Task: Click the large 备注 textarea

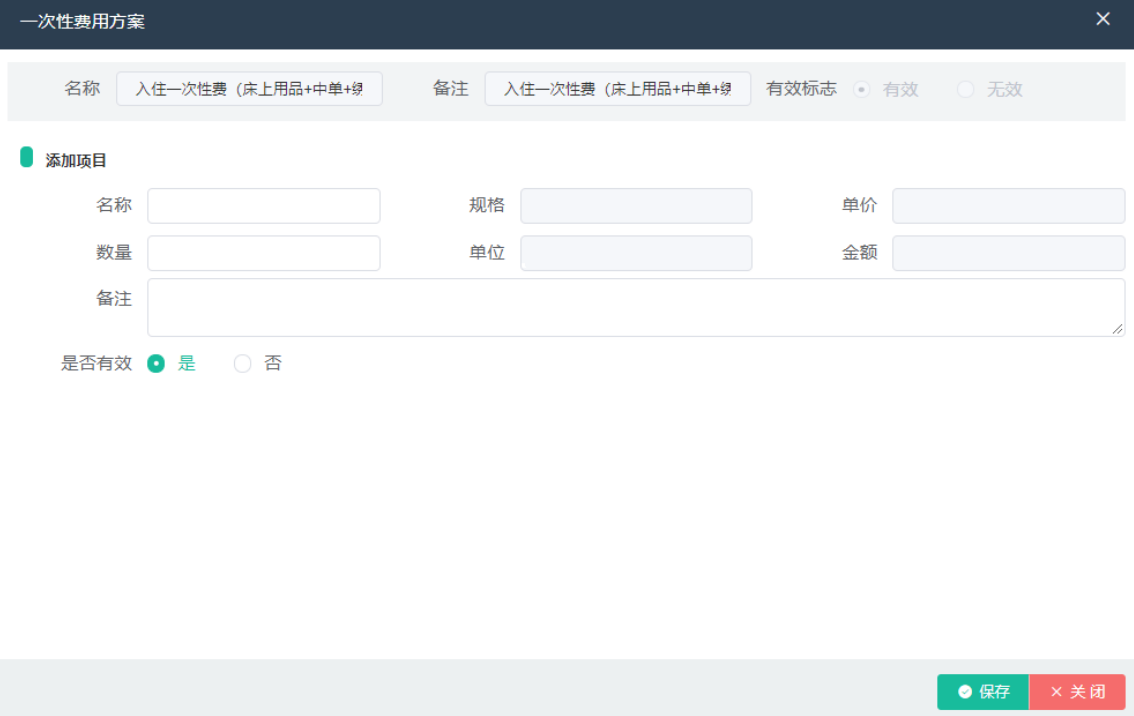Action: pos(636,307)
